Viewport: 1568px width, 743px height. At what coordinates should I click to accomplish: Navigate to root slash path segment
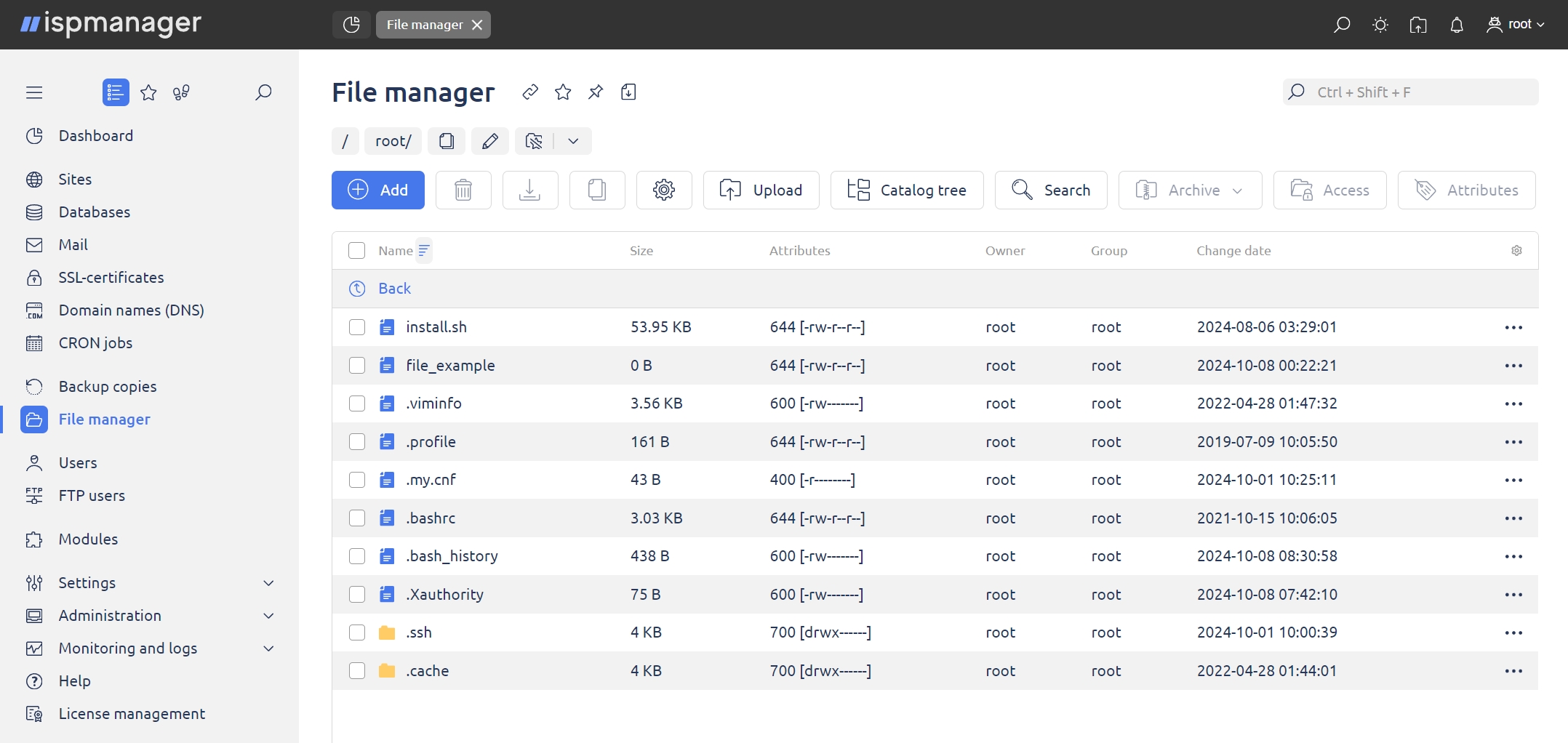(x=345, y=141)
